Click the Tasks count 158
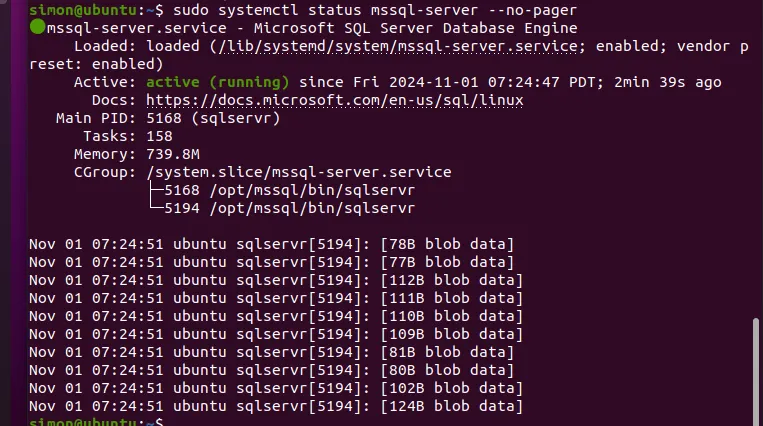 [x=159, y=136]
